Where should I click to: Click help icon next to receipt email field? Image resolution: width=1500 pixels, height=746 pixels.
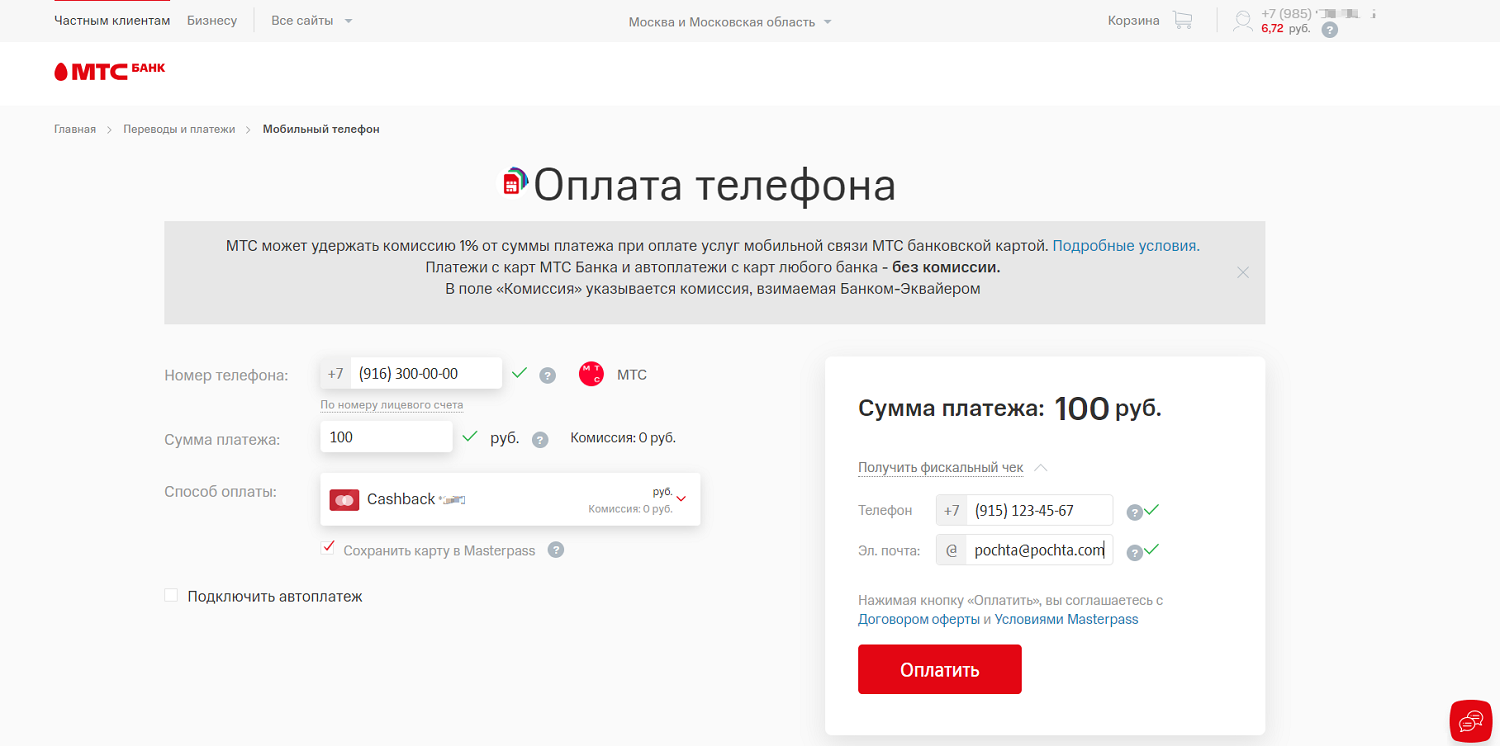(1134, 552)
